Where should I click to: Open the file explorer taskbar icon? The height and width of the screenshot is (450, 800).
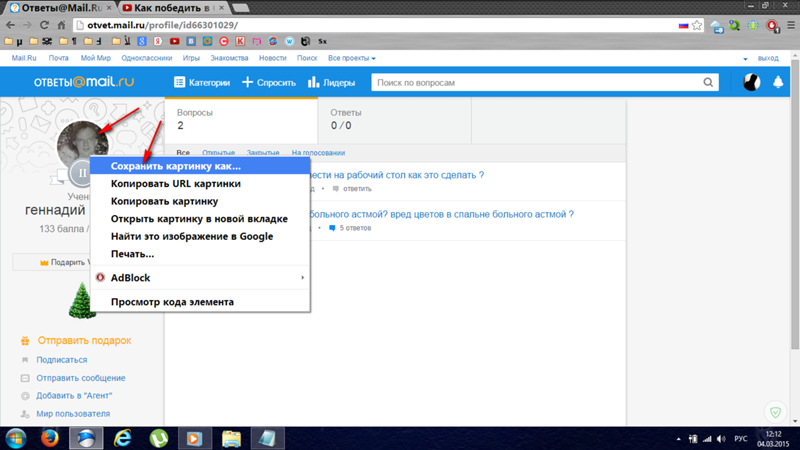click(x=231, y=438)
